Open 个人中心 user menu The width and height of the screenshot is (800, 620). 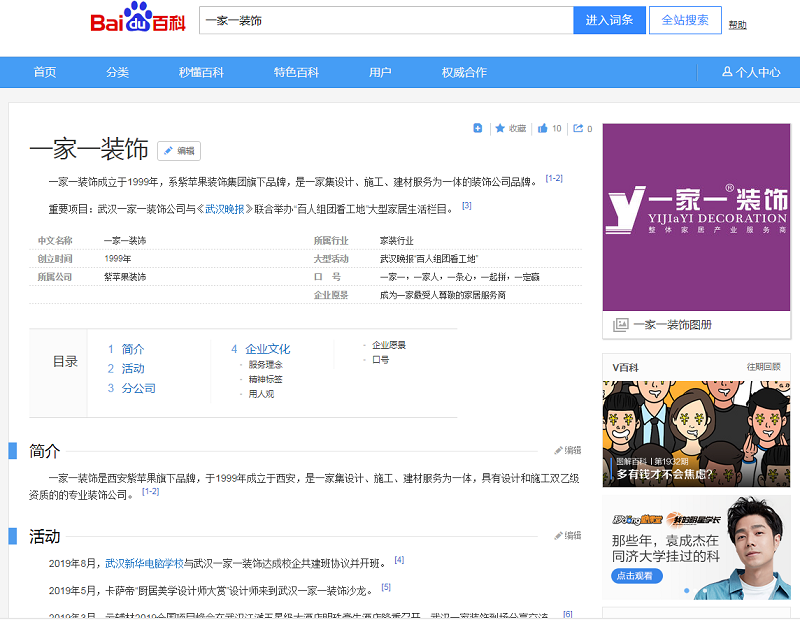point(751,72)
